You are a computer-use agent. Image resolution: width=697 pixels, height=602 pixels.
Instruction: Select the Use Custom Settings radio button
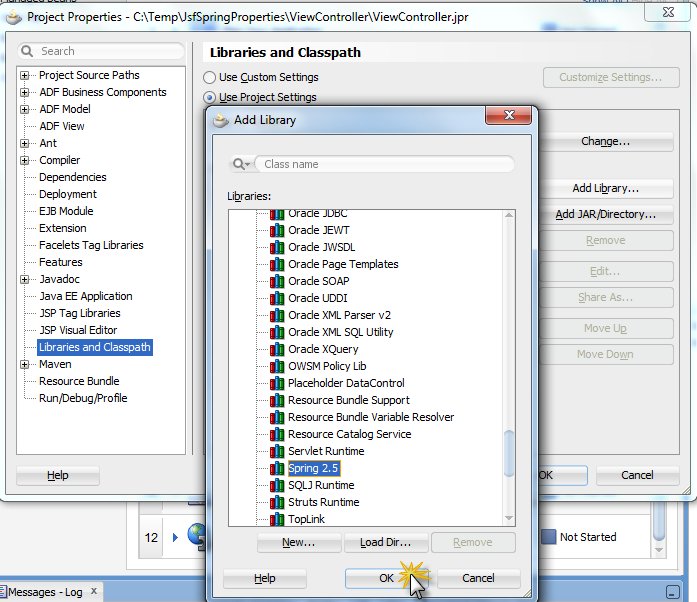click(x=209, y=78)
